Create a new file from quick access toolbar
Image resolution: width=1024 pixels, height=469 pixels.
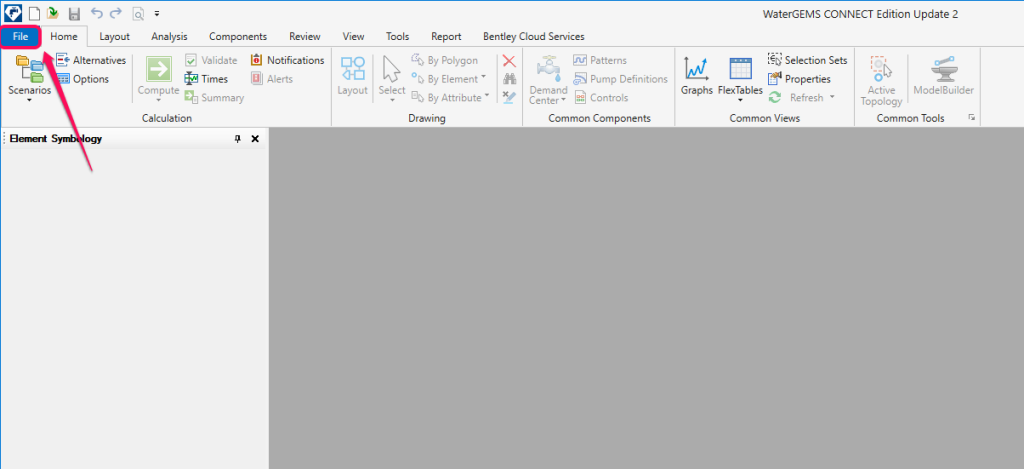tap(34, 12)
